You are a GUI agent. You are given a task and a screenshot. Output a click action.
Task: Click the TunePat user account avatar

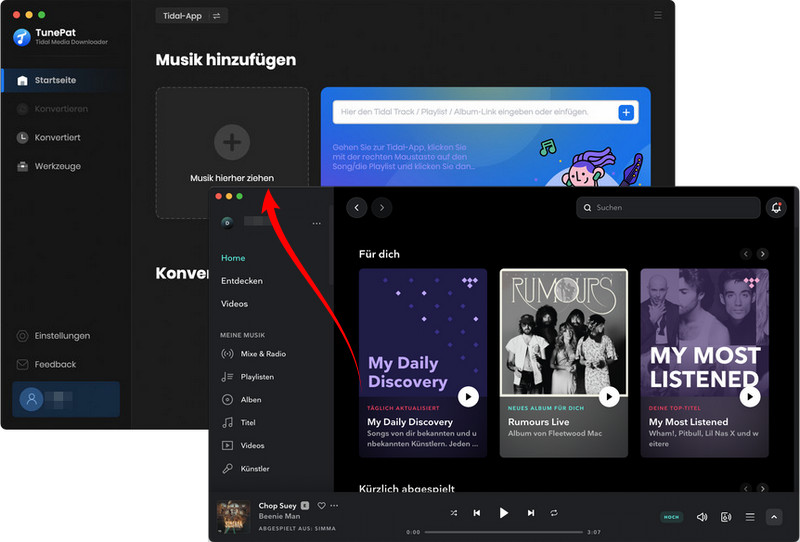(31, 399)
